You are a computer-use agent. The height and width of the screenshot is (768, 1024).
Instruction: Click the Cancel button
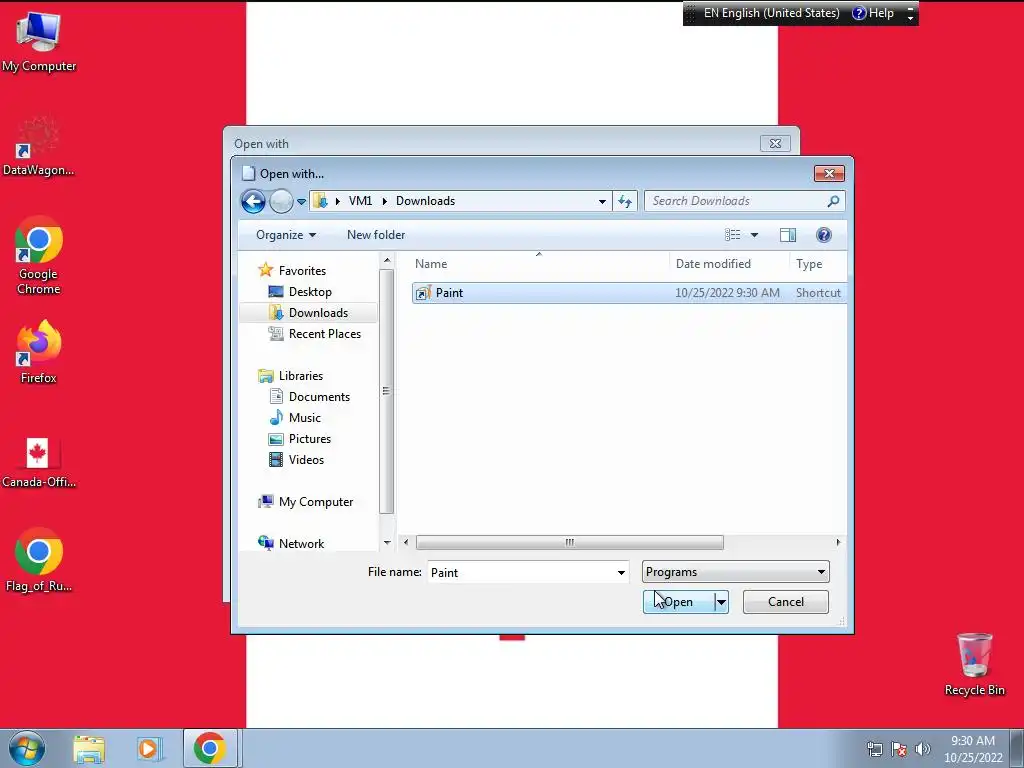(786, 602)
